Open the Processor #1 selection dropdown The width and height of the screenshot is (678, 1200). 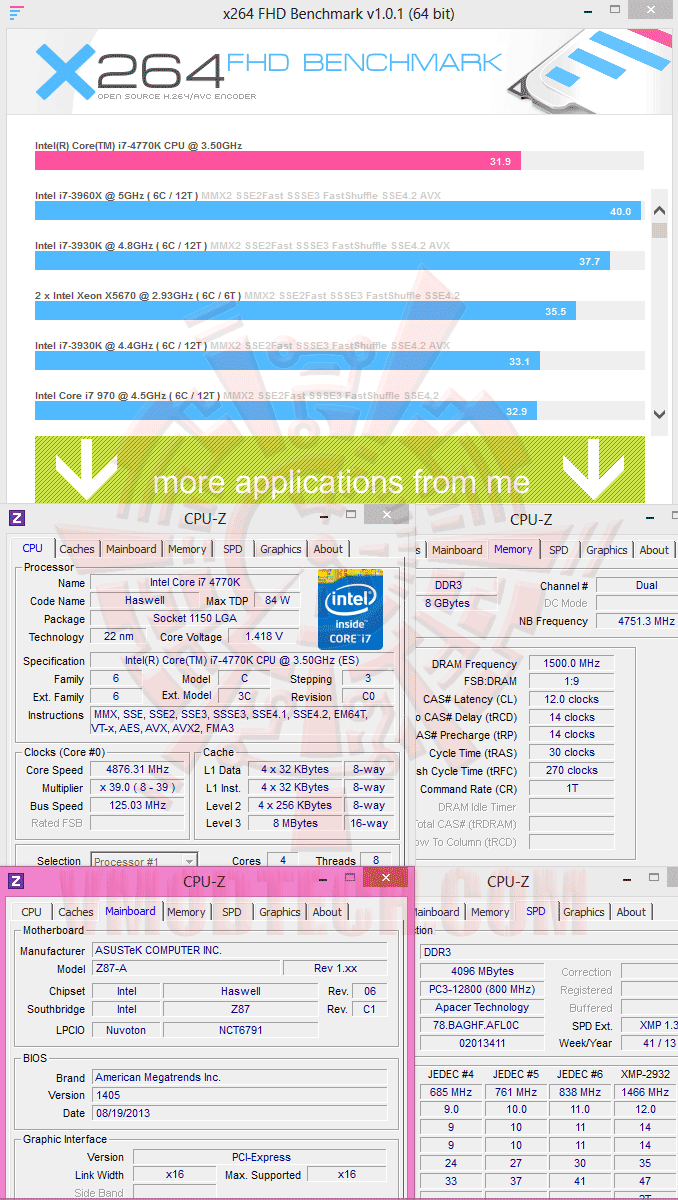[143, 861]
